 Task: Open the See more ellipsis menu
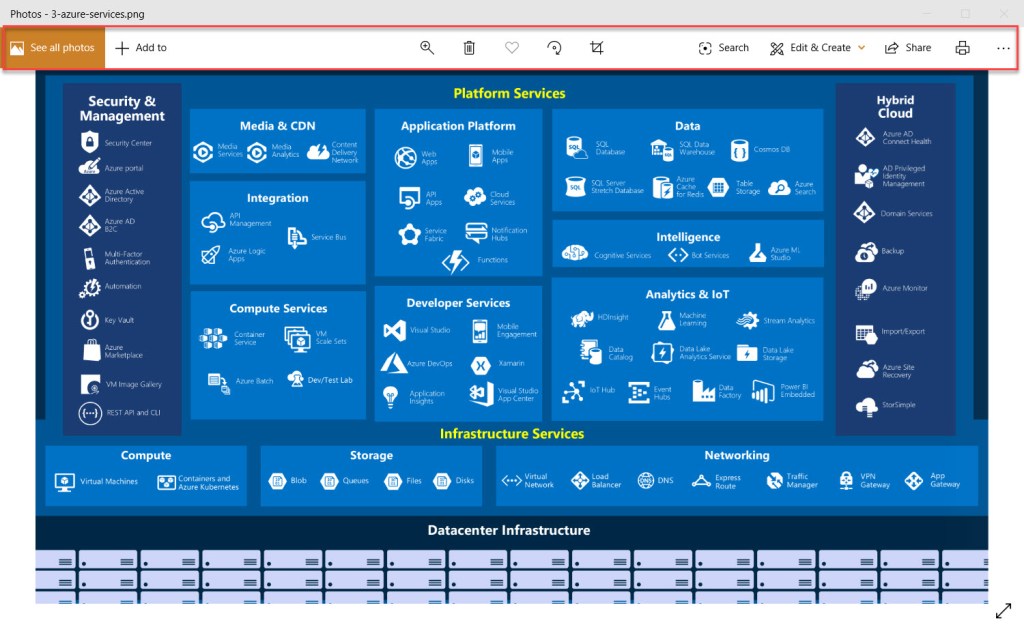point(1003,48)
